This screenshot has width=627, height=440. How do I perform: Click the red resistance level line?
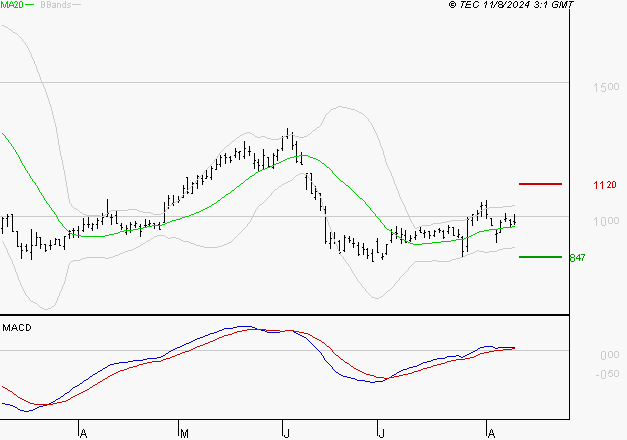[540, 184]
